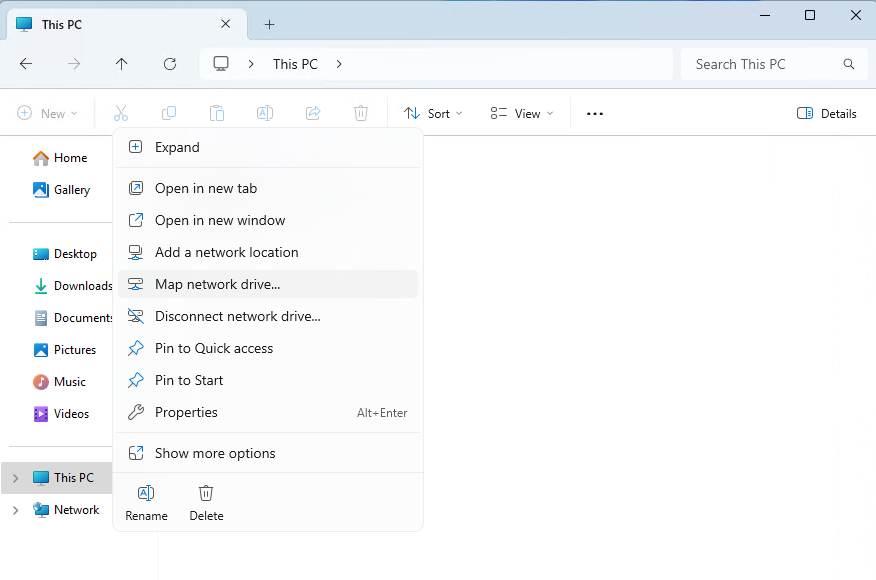Expand the Network tree node chevron

coord(15,510)
